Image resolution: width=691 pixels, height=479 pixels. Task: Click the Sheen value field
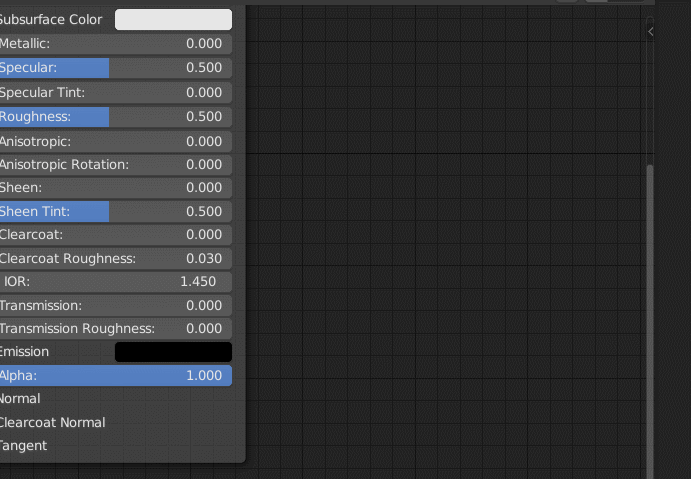(116, 188)
